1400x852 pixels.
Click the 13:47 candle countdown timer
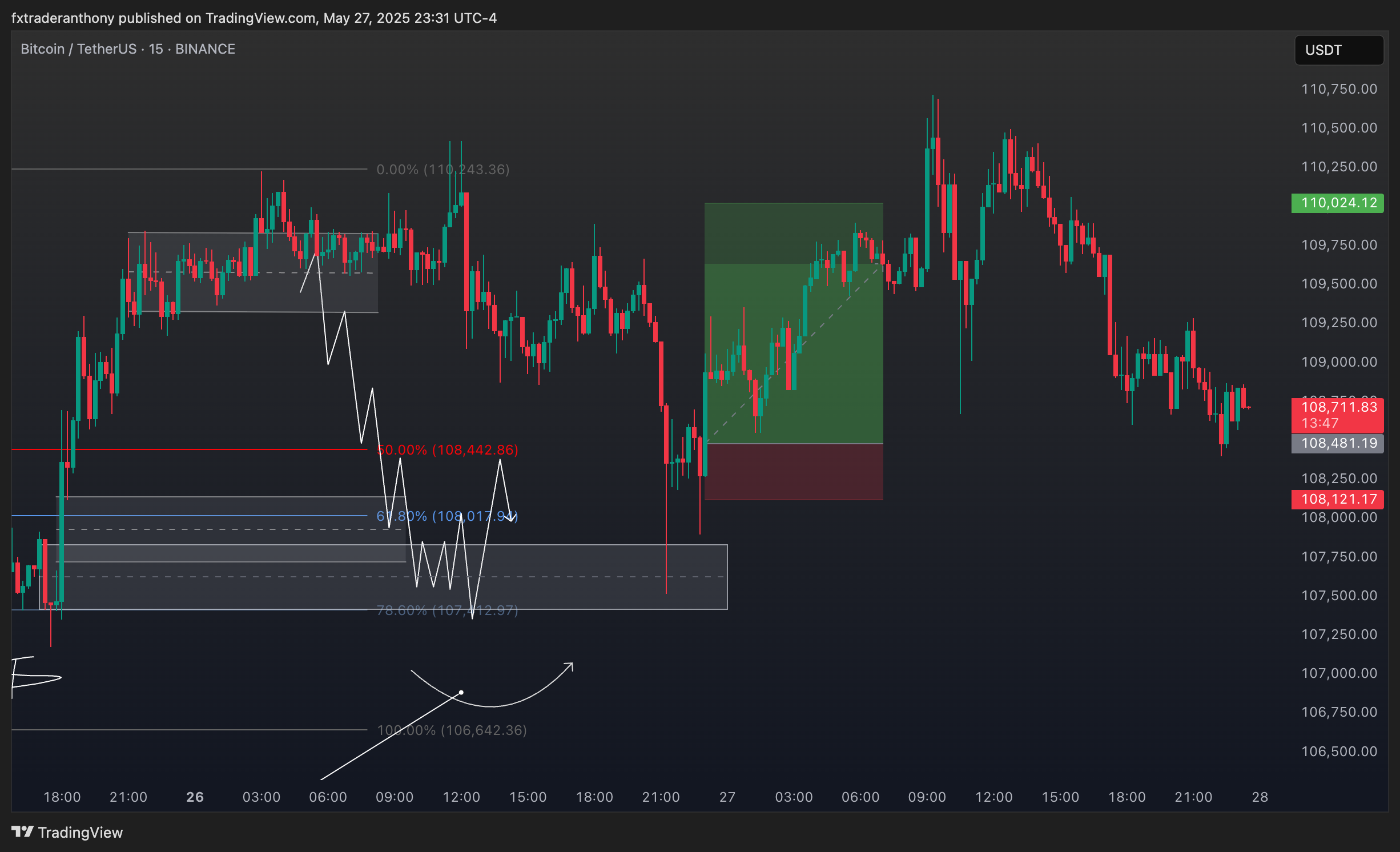pos(1320,423)
